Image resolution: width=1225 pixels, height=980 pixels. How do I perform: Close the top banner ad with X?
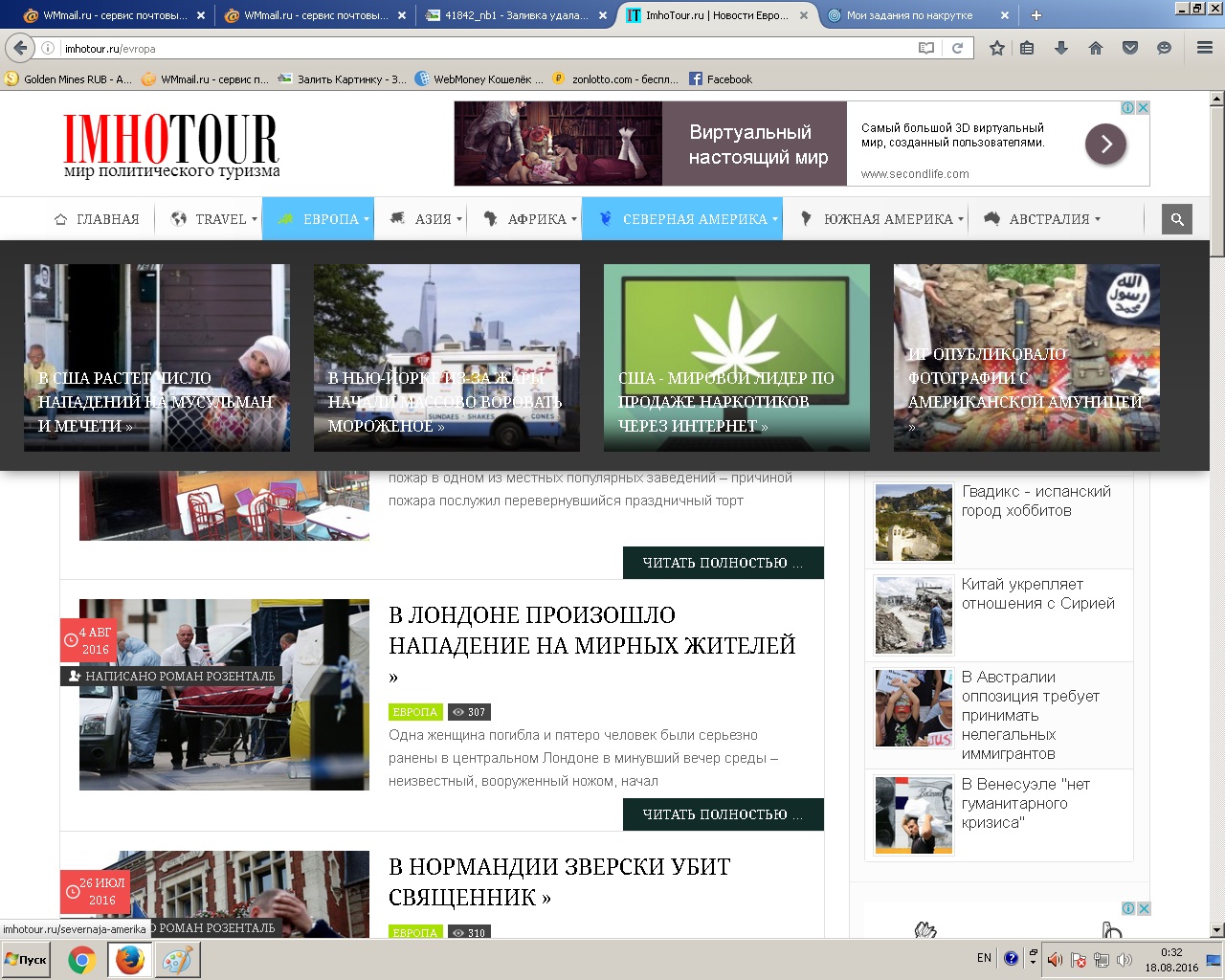pos(1142,108)
